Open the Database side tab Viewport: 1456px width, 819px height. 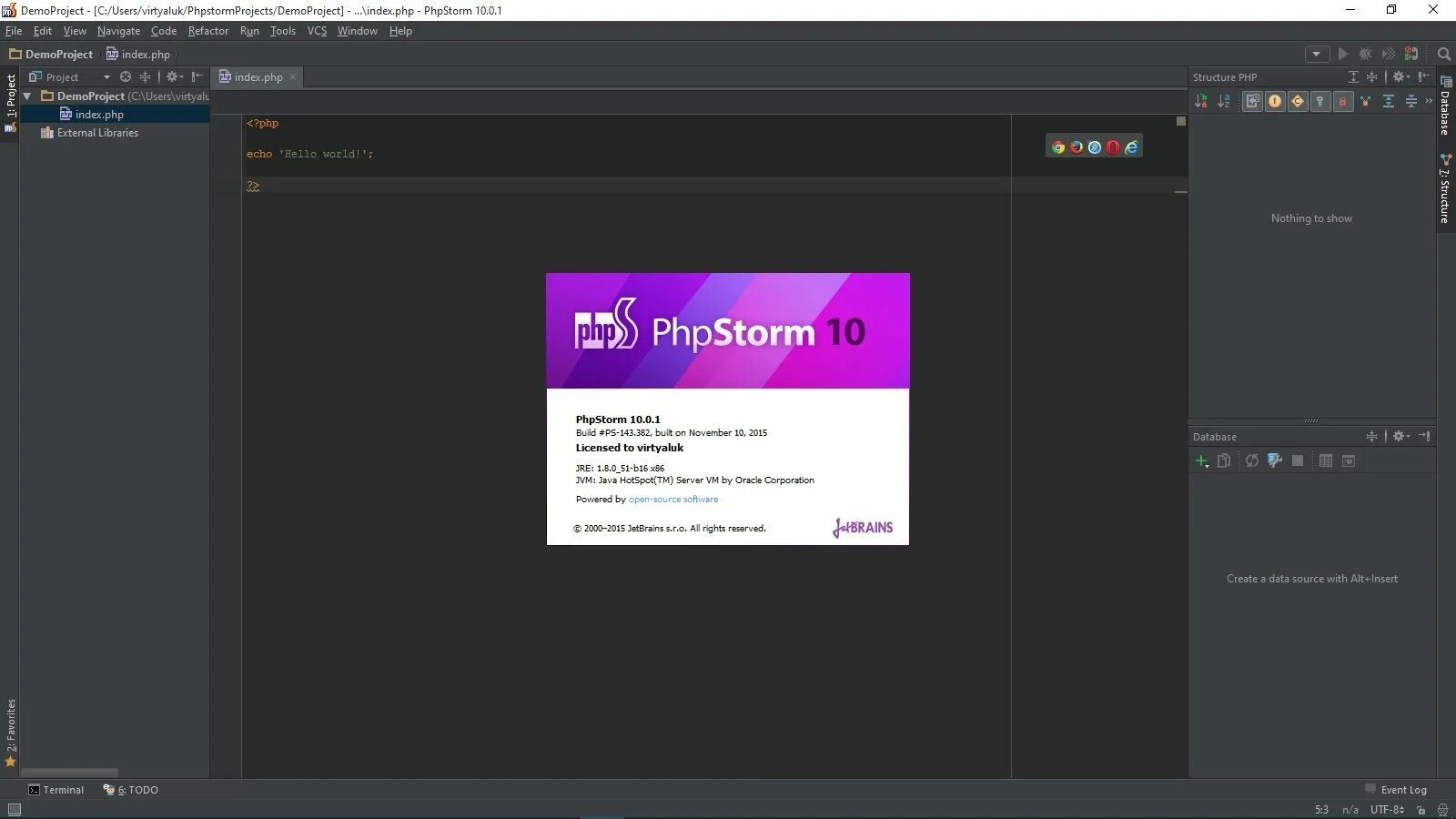click(1445, 106)
